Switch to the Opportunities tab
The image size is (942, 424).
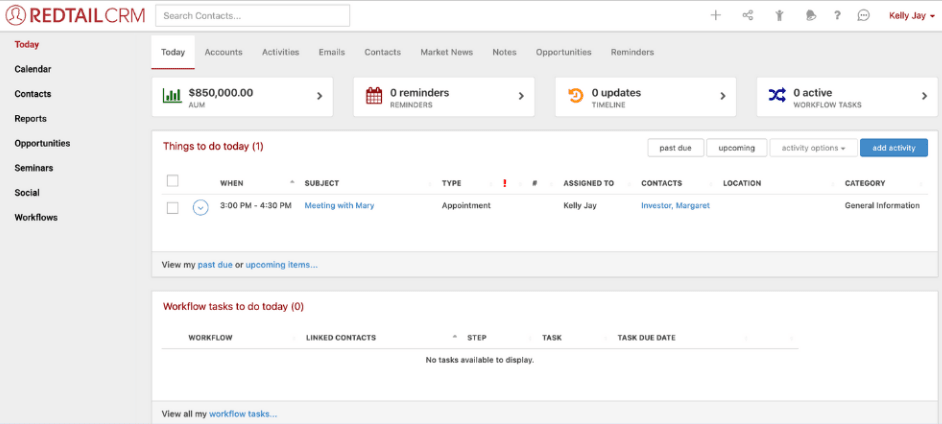(x=563, y=52)
